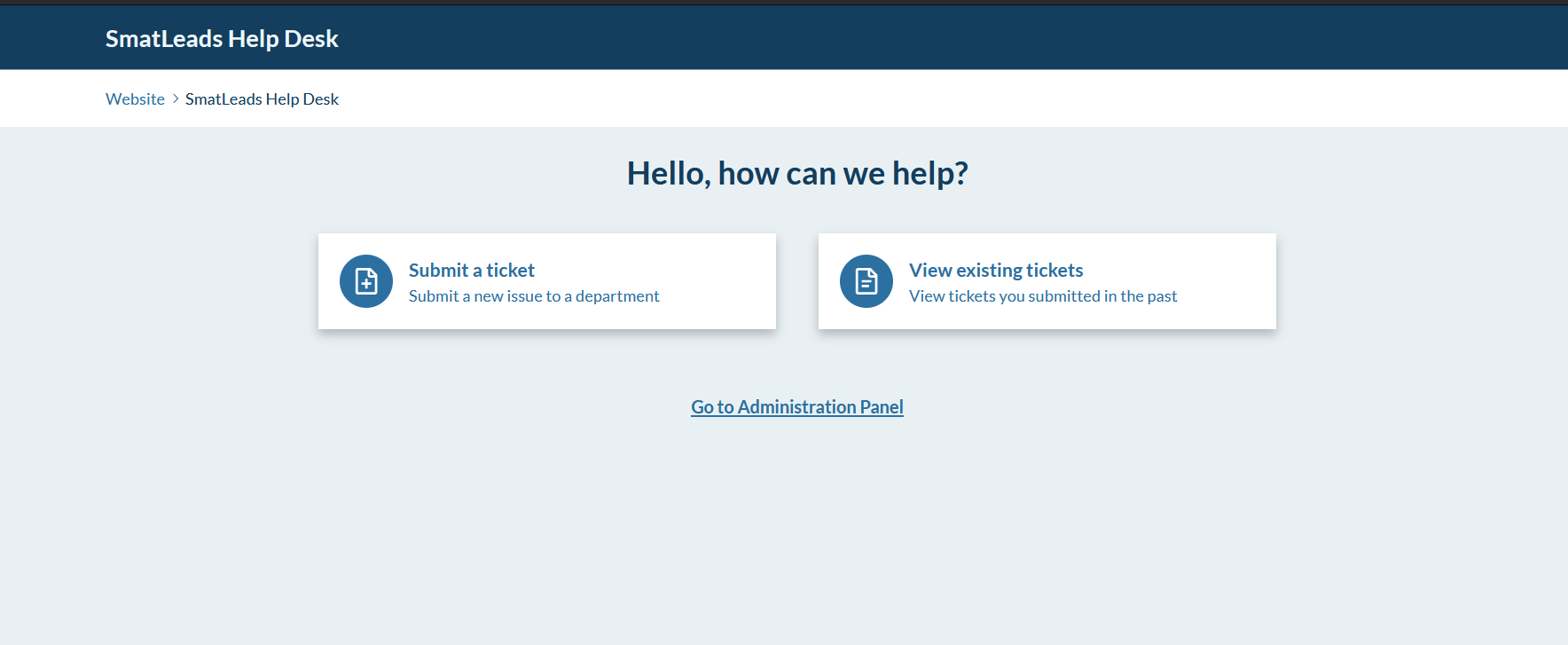
Task: Click the breadcrumb chevron separator arrow
Action: tap(176, 98)
